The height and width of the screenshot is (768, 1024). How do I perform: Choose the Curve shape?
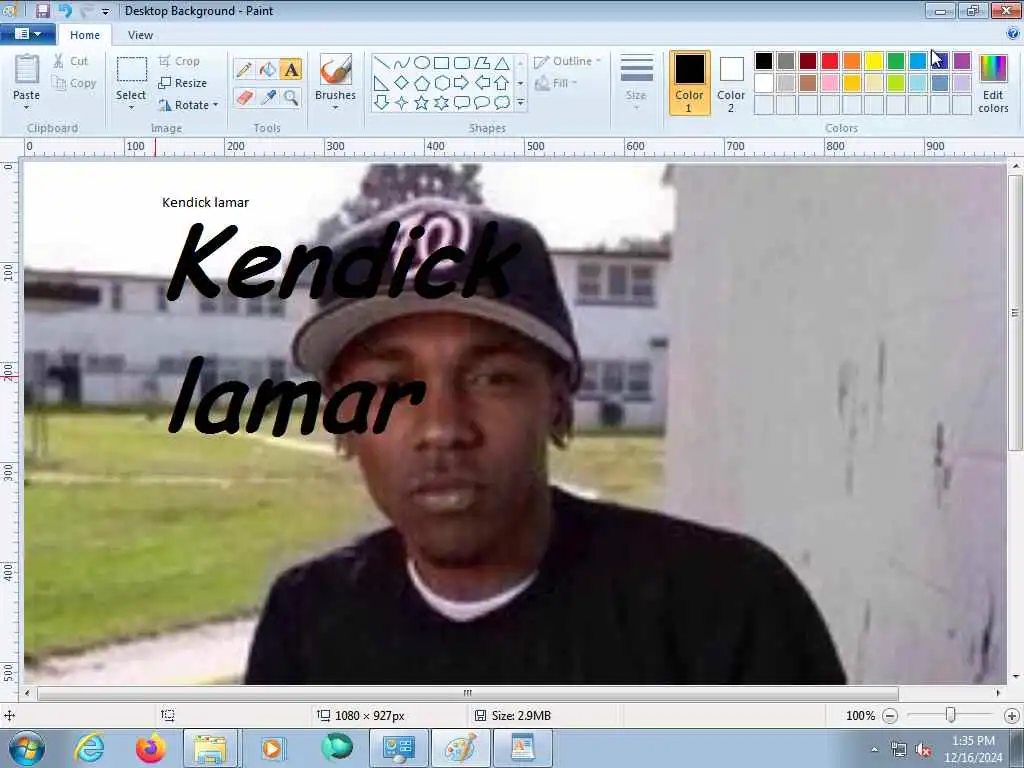[x=402, y=63]
